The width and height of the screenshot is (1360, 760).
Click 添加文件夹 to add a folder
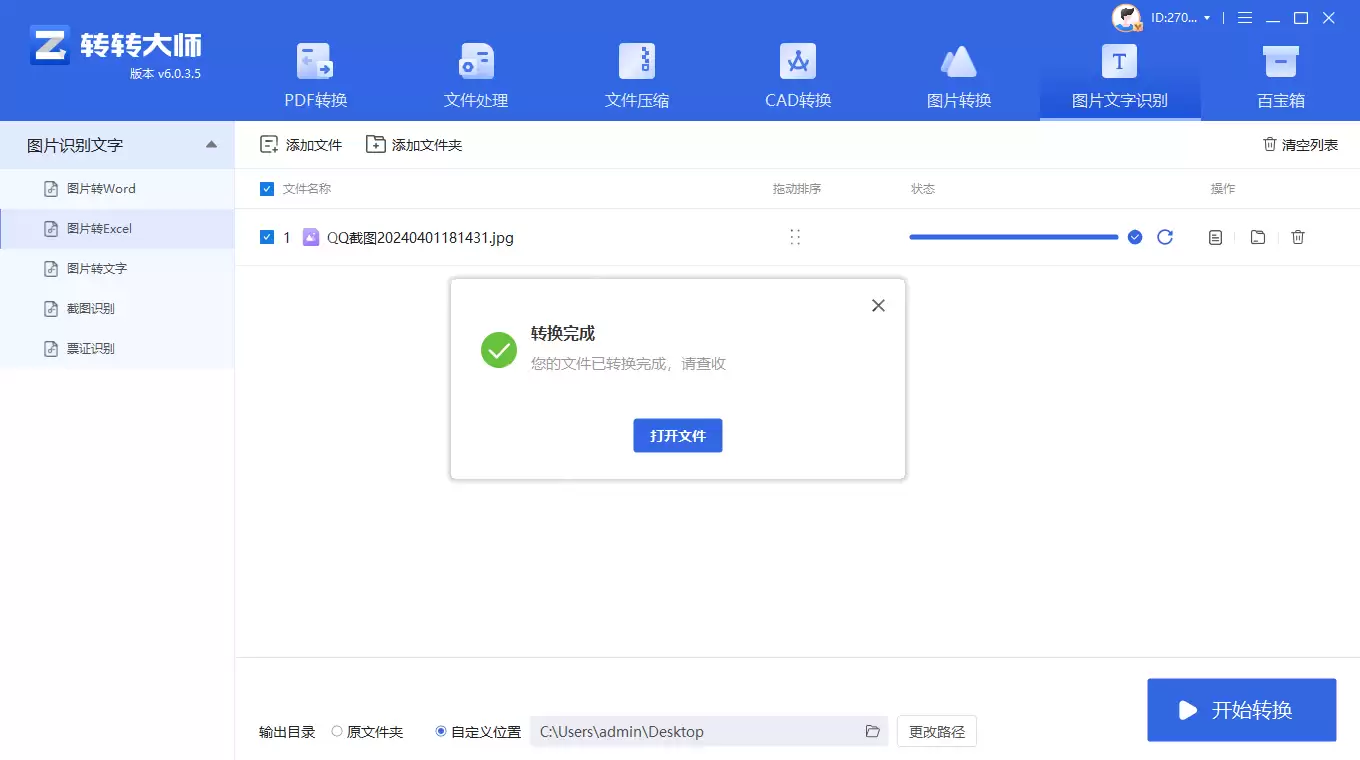414,144
